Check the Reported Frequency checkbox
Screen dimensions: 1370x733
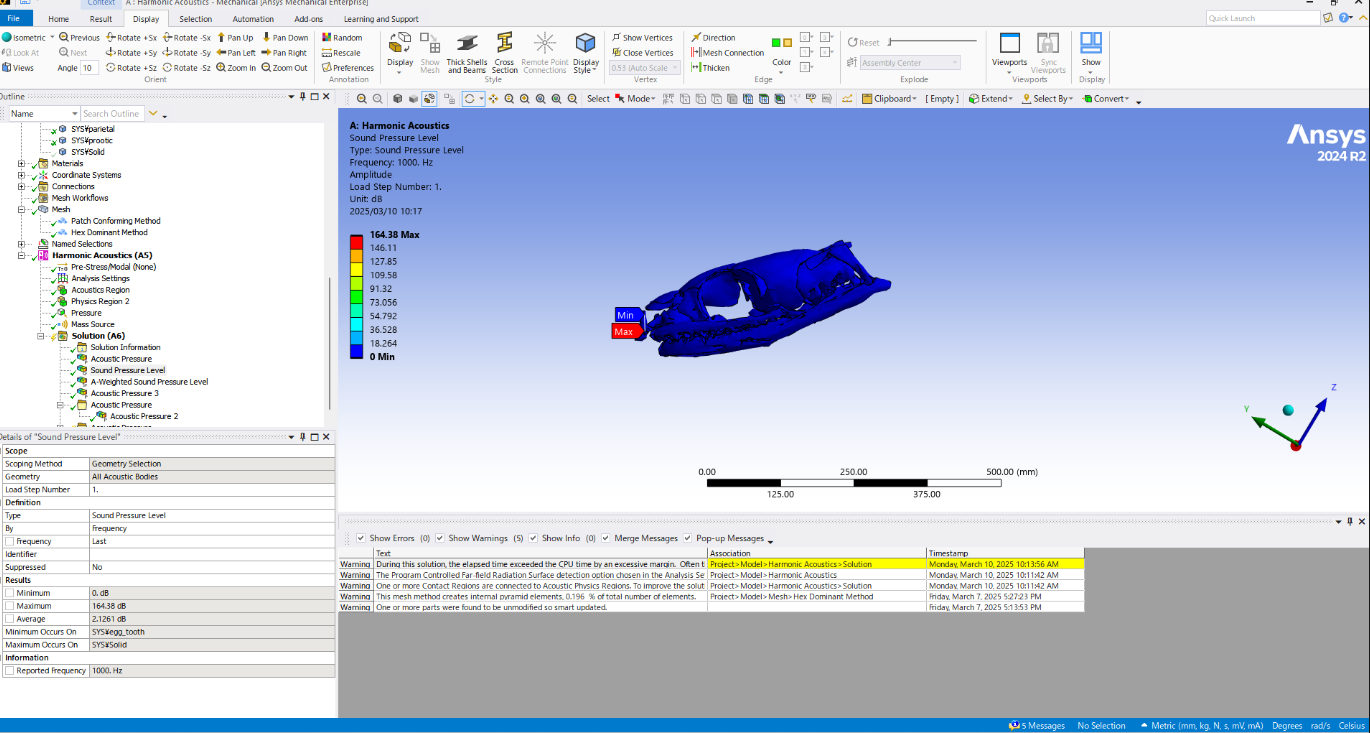(10, 671)
